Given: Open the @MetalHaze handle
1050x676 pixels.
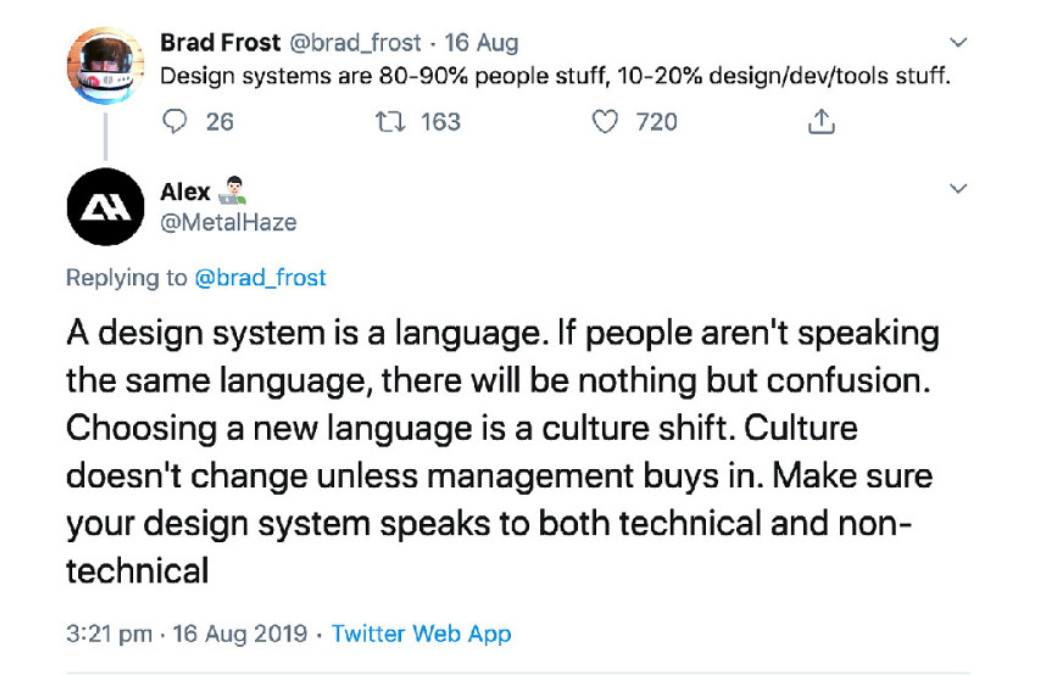Looking at the screenshot, I should click(x=228, y=222).
